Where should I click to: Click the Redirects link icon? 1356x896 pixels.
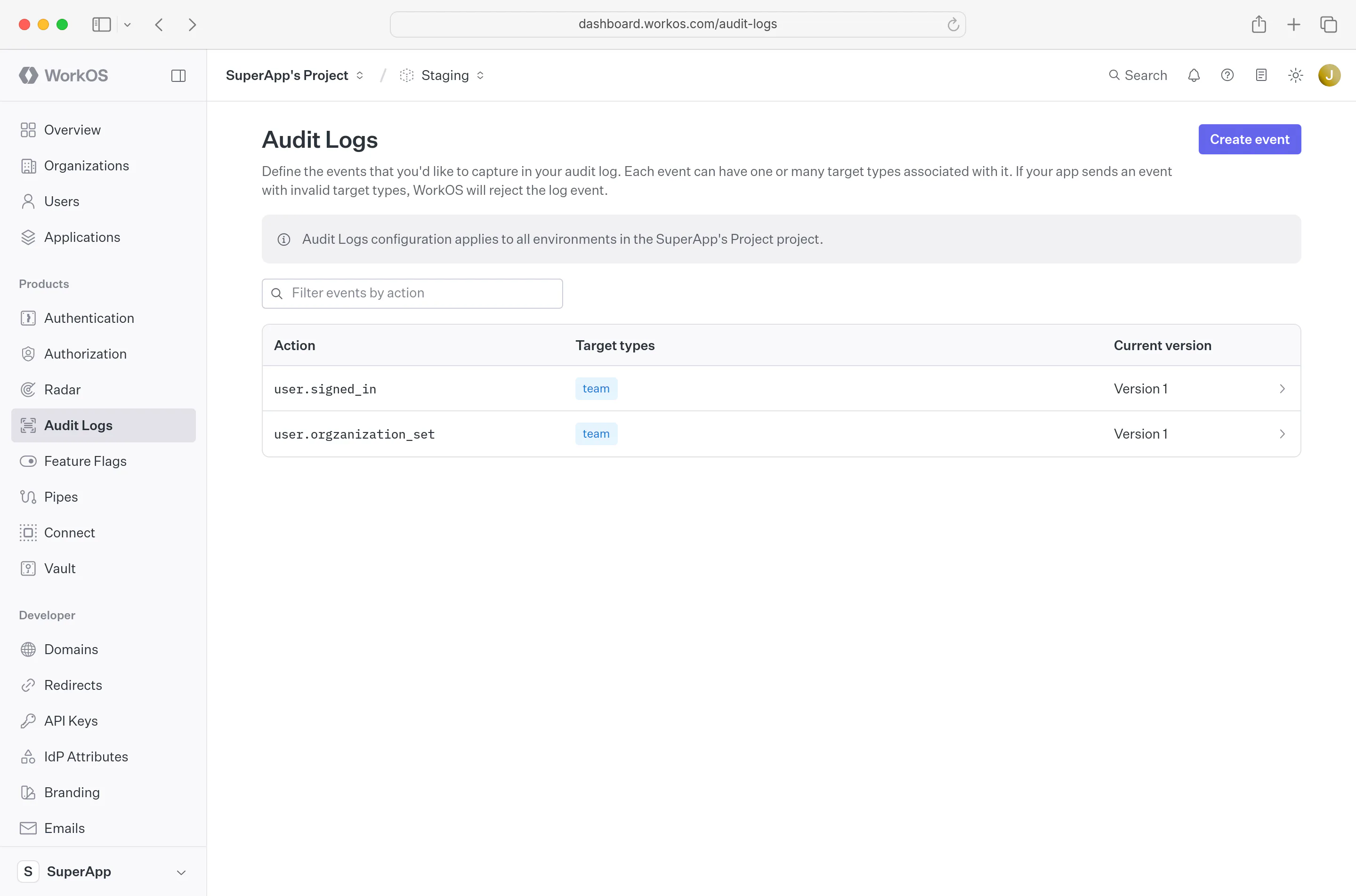(x=28, y=685)
